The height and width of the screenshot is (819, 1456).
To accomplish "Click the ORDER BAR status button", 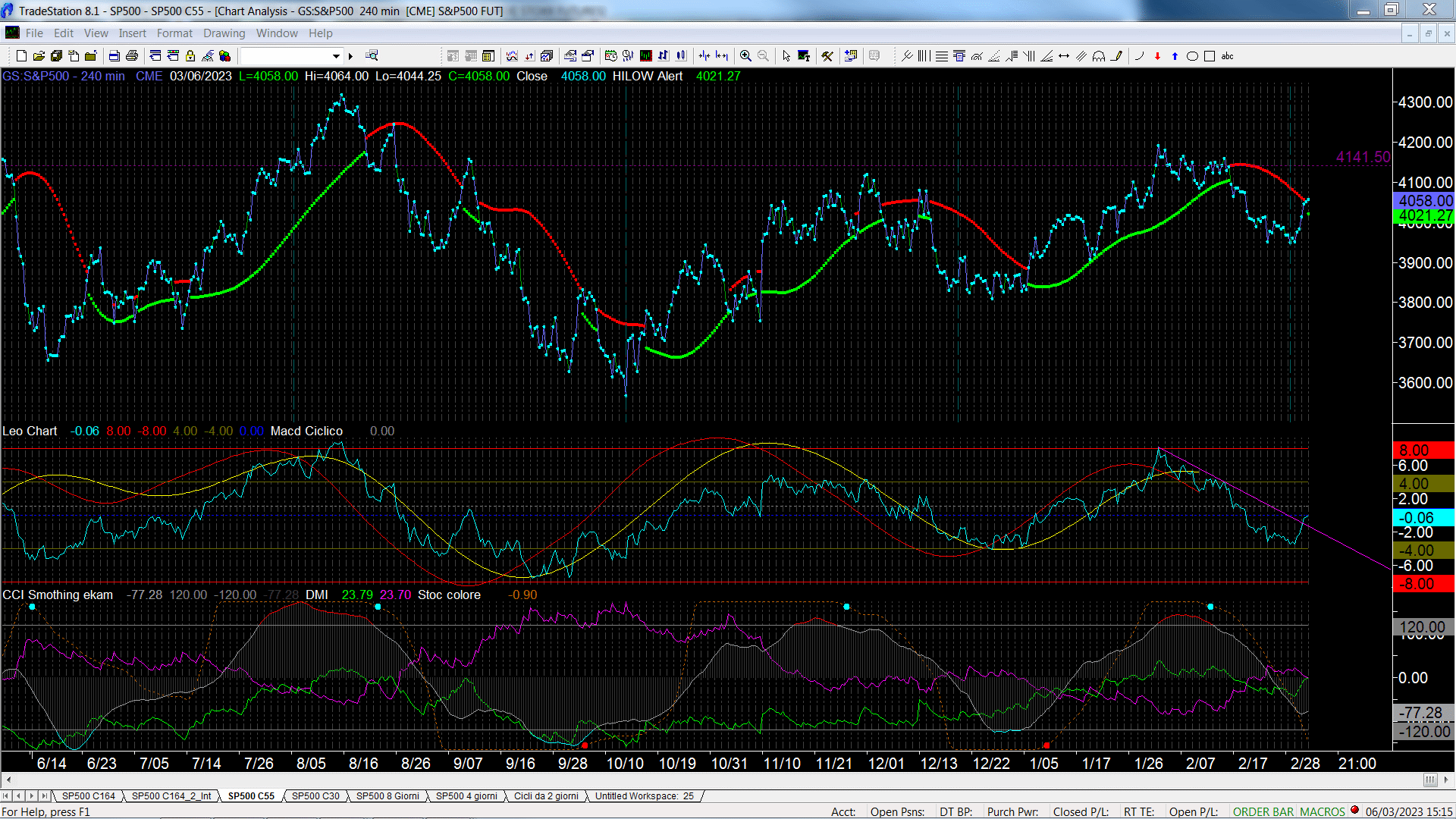I will (1263, 812).
